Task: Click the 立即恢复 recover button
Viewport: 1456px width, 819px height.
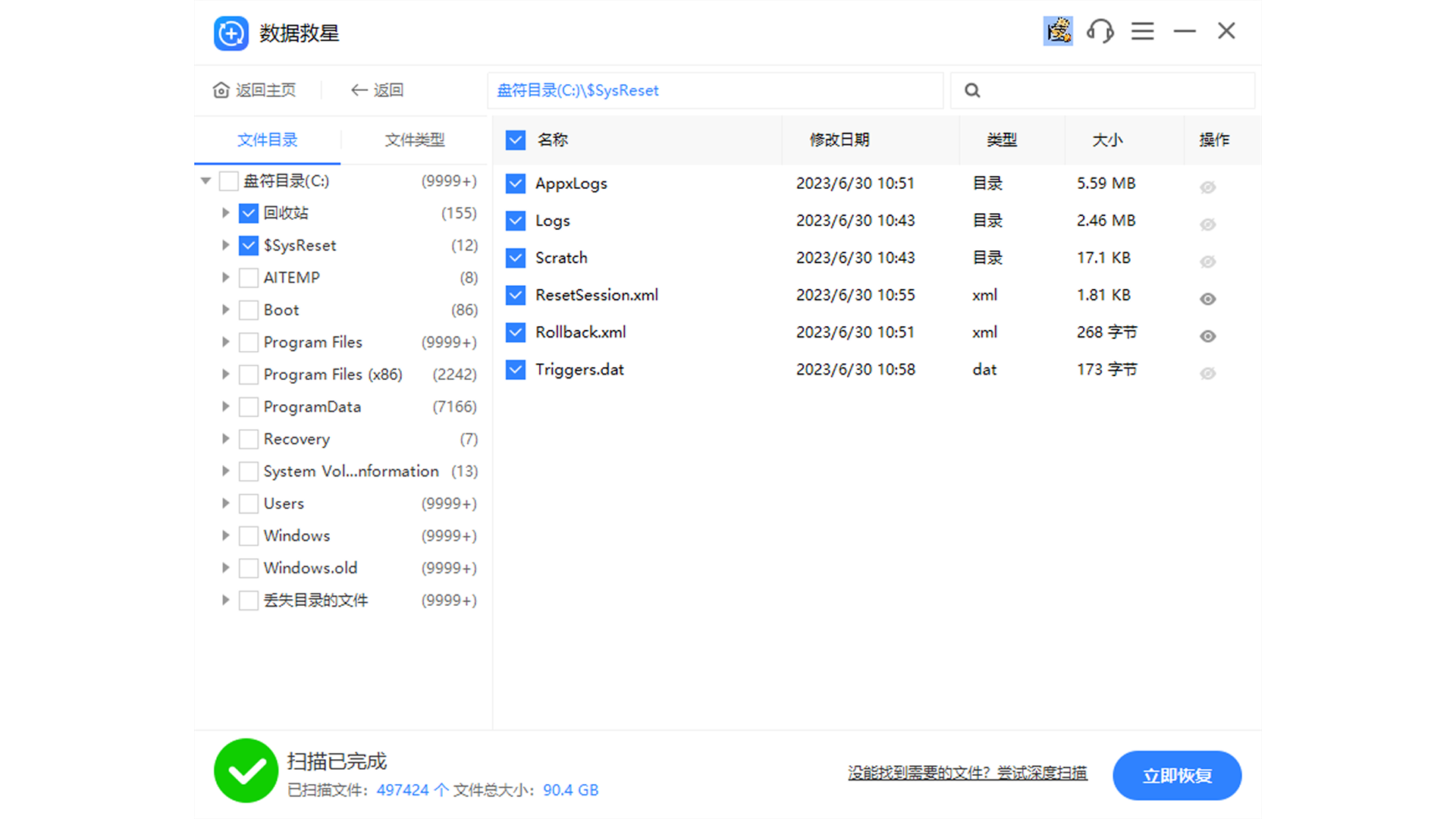Action: (1176, 775)
